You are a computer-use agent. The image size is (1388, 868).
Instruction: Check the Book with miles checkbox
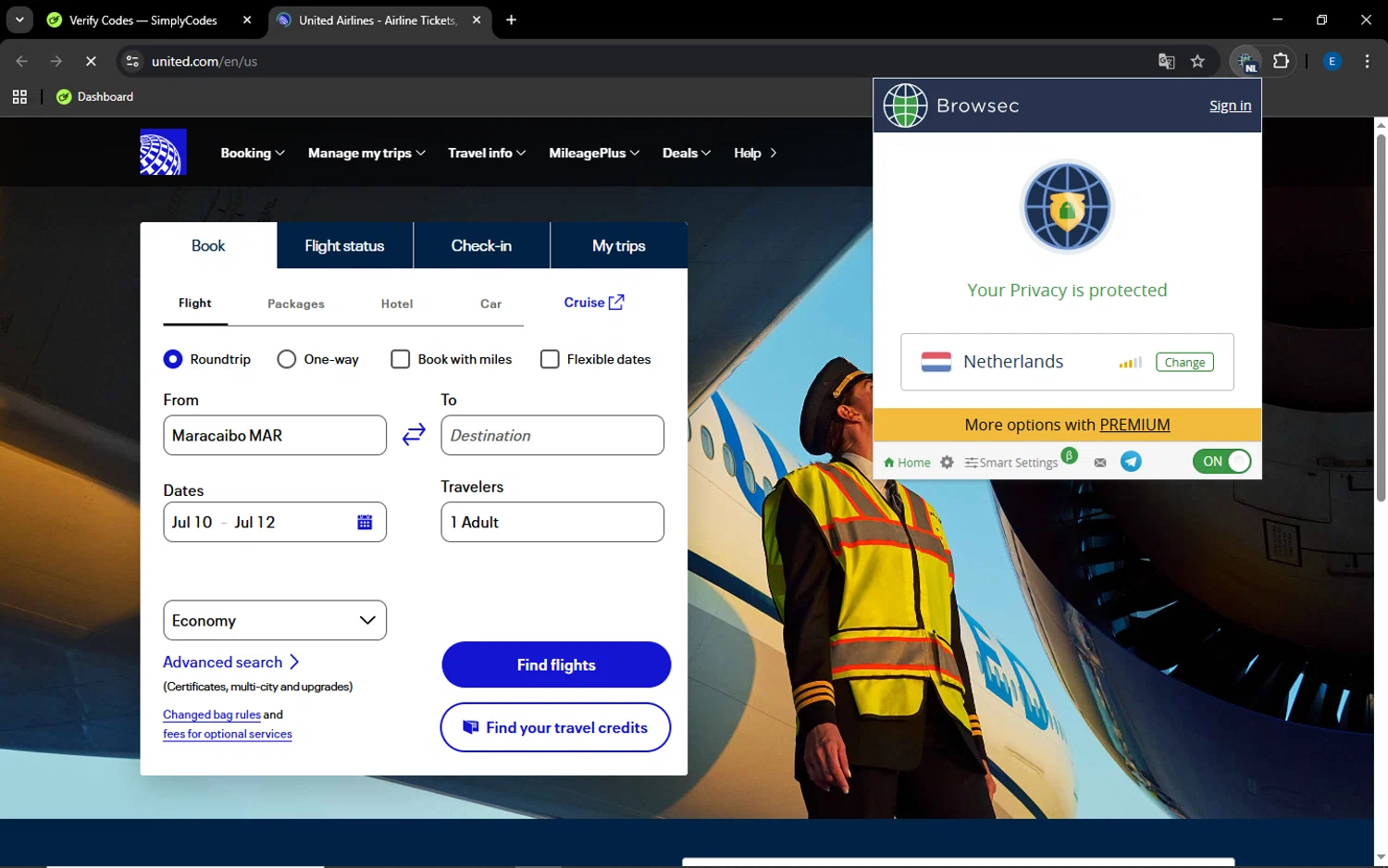(x=400, y=359)
